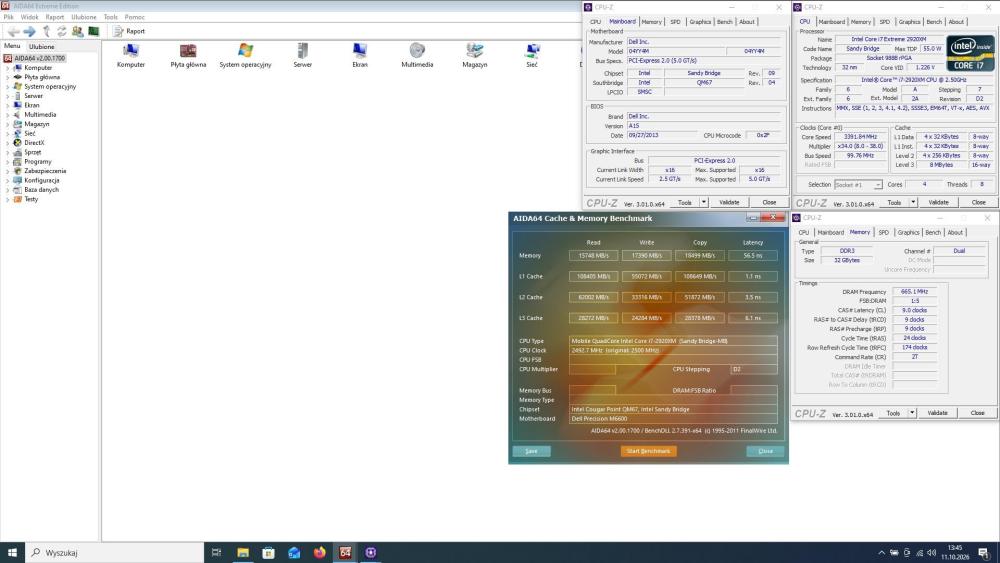Open the Plik menu in AIDA64
This screenshot has width=1000, height=563.
(x=9, y=17)
